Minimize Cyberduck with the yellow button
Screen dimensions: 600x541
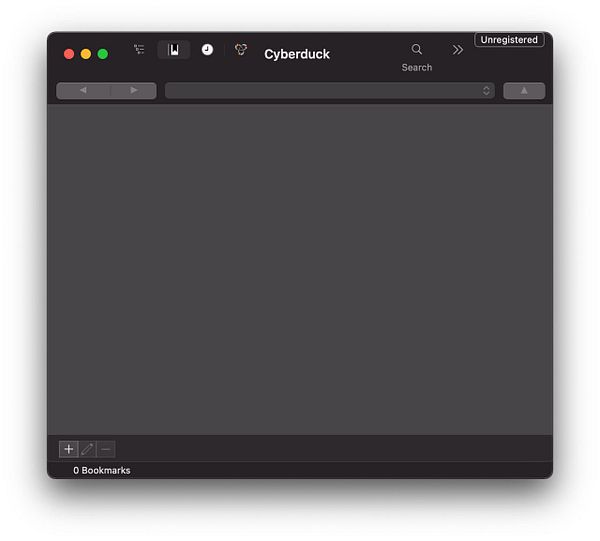tap(86, 54)
